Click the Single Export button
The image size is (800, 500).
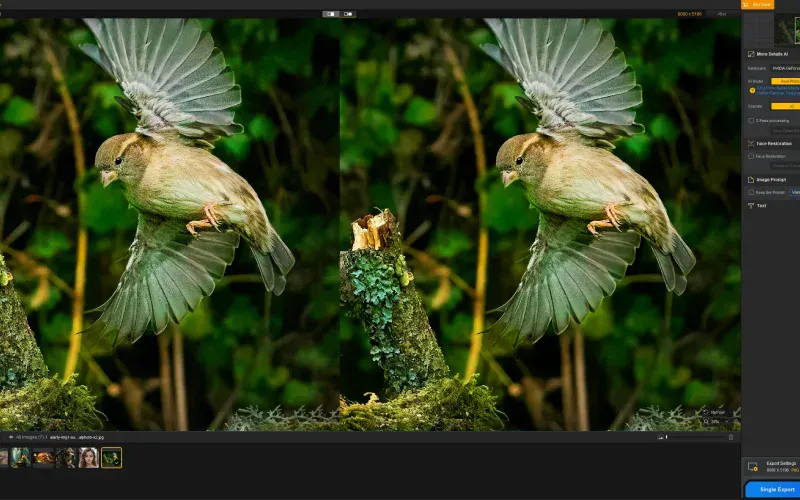pos(774,490)
